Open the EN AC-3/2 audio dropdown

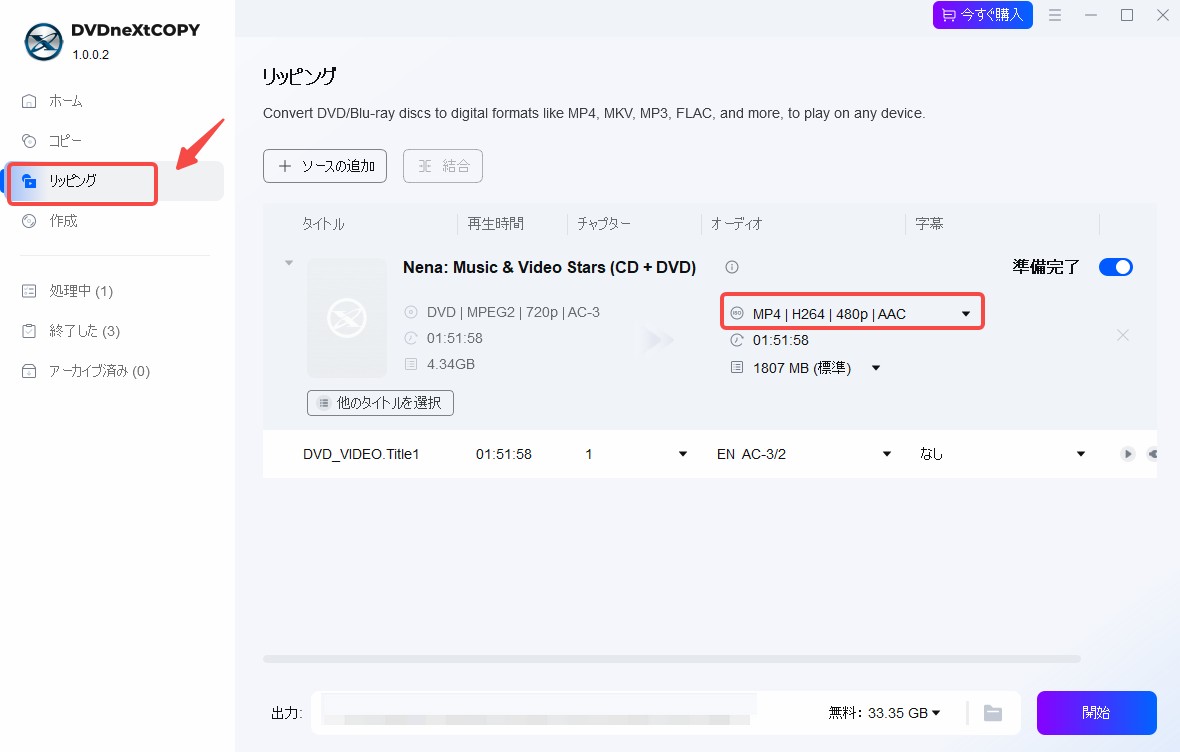803,454
